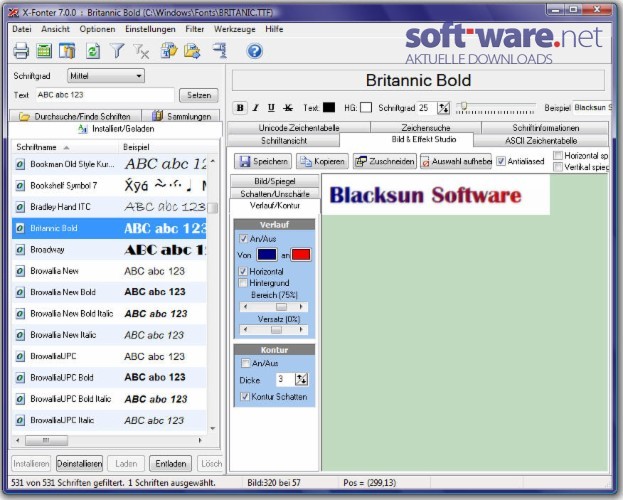Toggle bold B formatting button
Screen dimensions: 623x500
240,108
